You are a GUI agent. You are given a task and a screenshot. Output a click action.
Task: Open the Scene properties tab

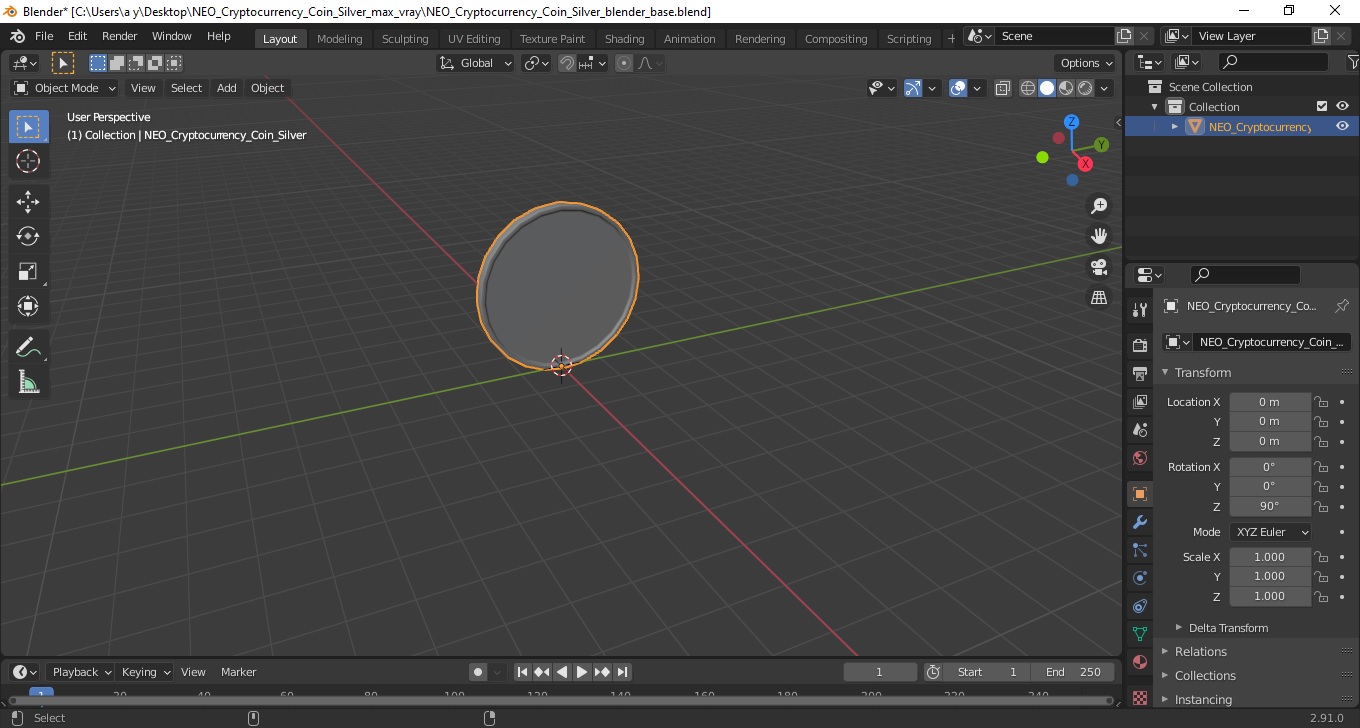pos(1139,430)
